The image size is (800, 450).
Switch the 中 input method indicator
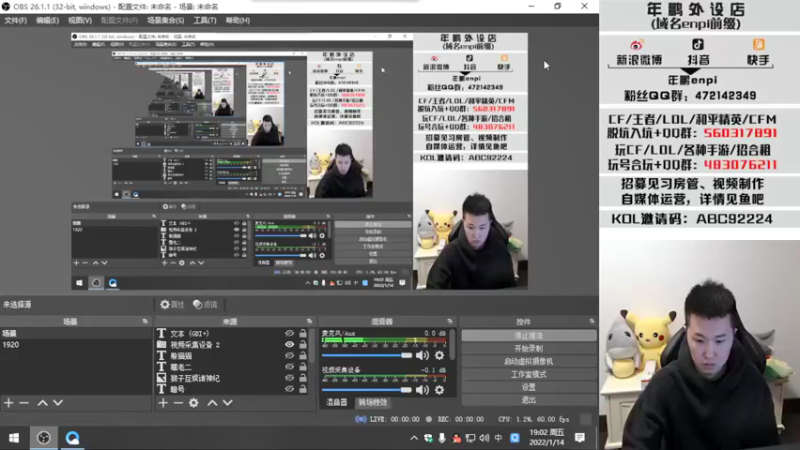(x=498, y=438)
